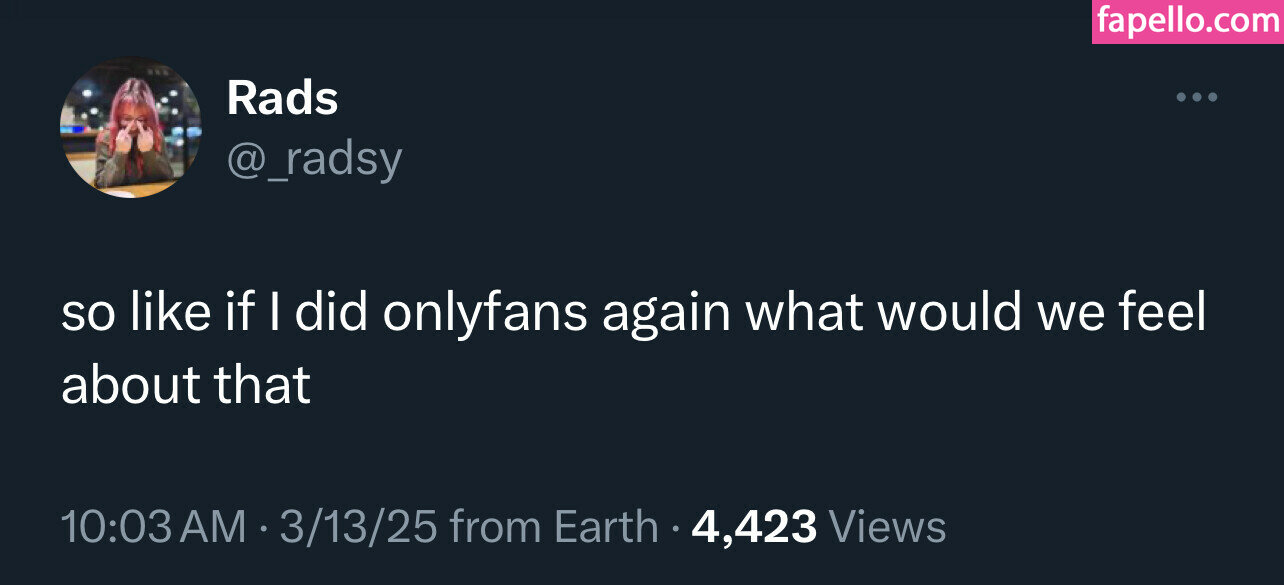Click the 4,423 view count number
Viewport: 1284px width, 585px height.
tap(754, 527)
